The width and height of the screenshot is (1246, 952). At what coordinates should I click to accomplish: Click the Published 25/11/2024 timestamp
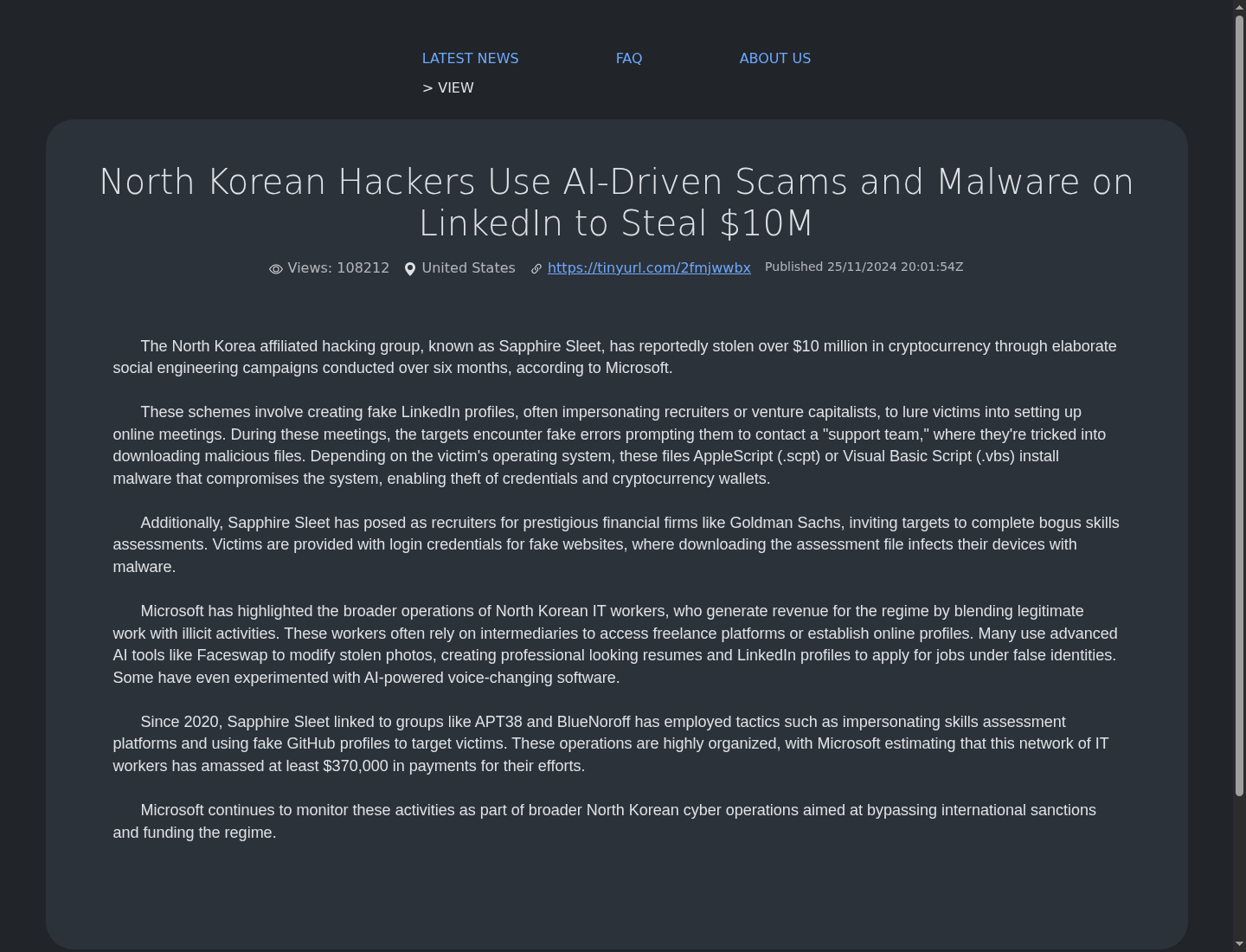pyautogui.click(x=864, y=267)
